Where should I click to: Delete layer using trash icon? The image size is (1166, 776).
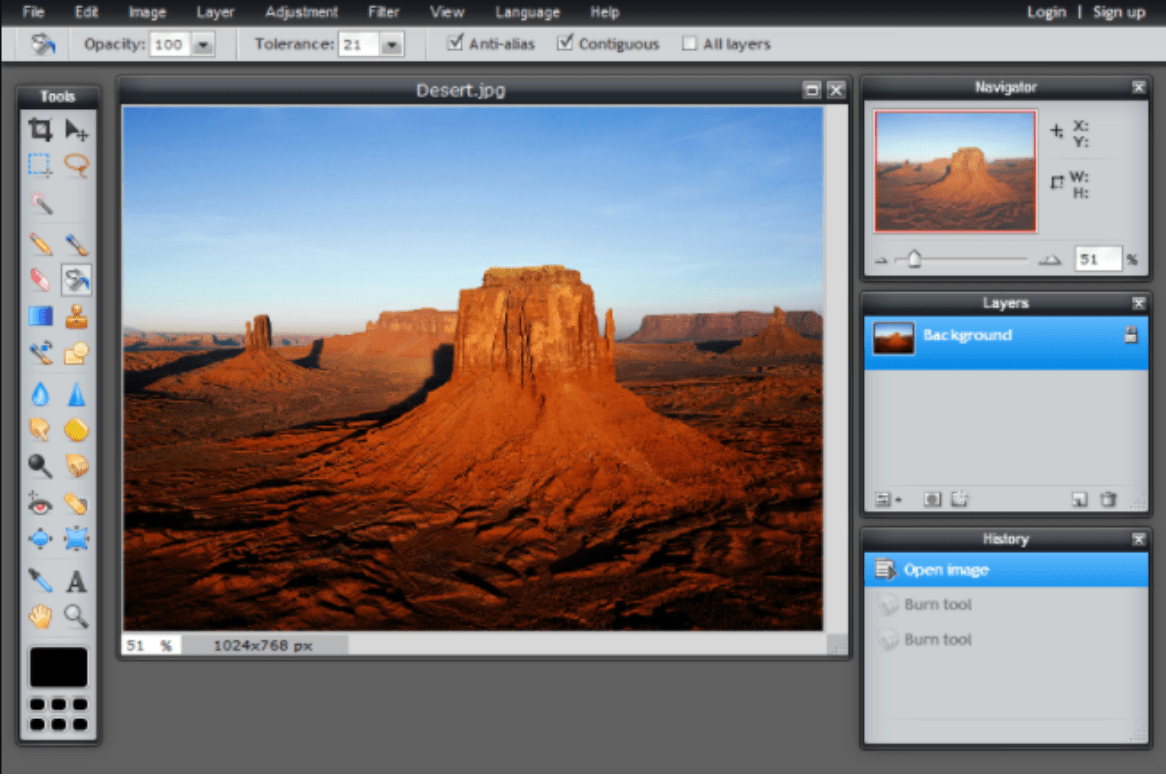pyautogui.click(x=1108, y=499)
